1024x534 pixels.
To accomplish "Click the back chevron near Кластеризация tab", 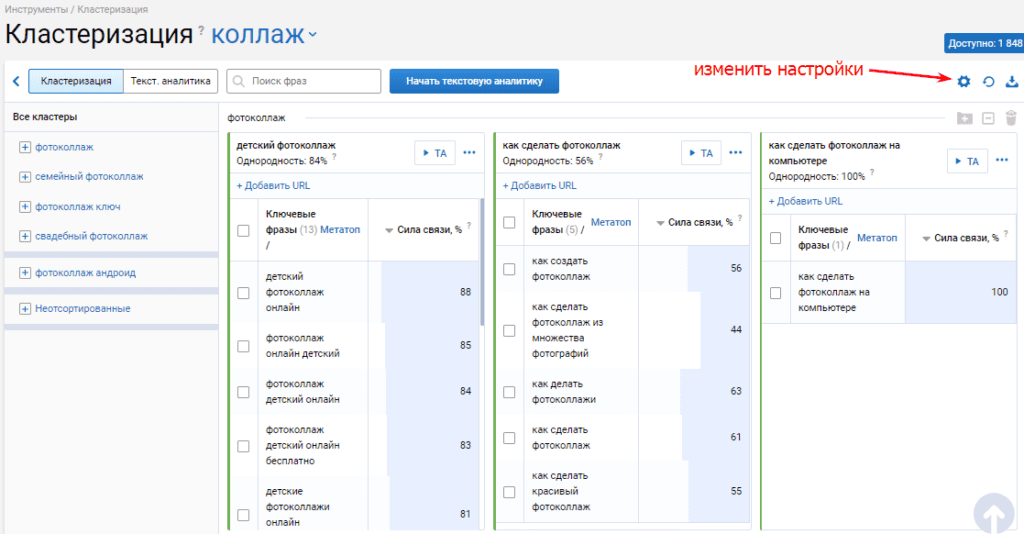I will click(x=16, y=82).
